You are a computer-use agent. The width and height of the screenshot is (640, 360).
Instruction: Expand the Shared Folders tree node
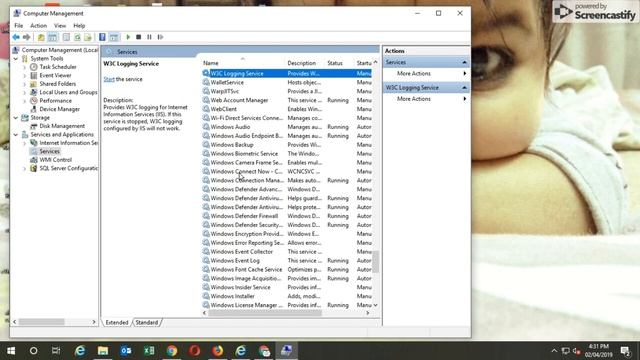coord(24,84)
